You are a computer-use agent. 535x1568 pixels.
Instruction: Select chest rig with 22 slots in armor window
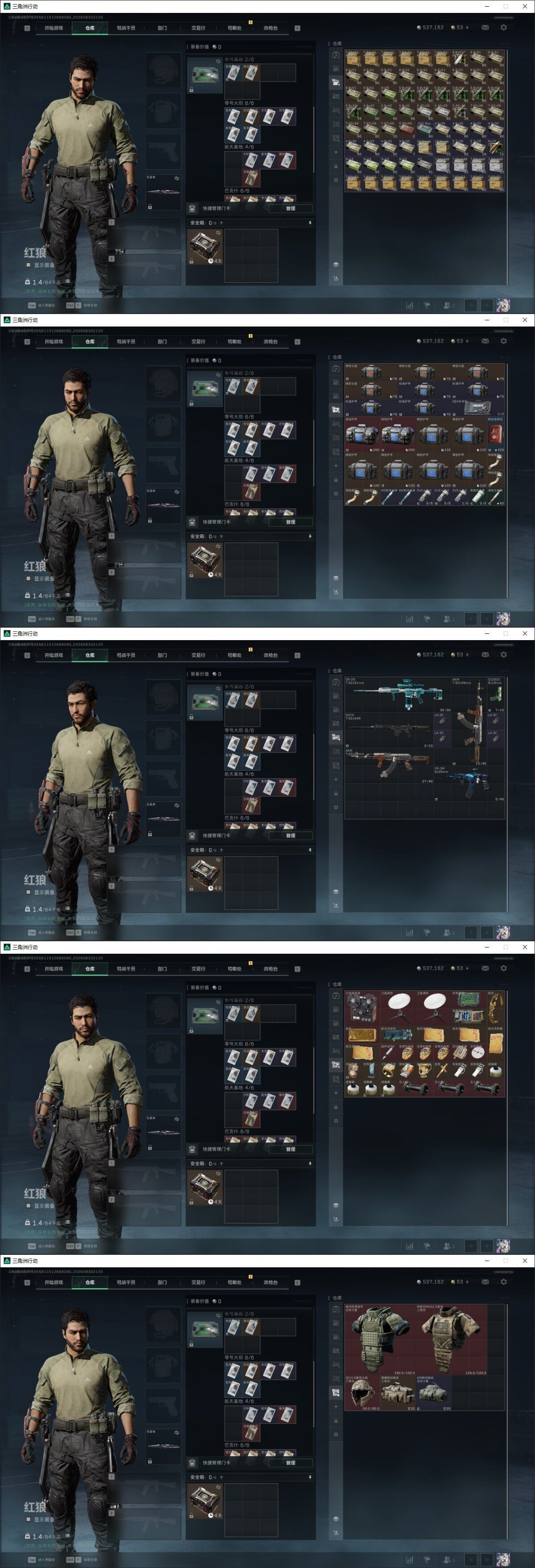coord(398,1392)
